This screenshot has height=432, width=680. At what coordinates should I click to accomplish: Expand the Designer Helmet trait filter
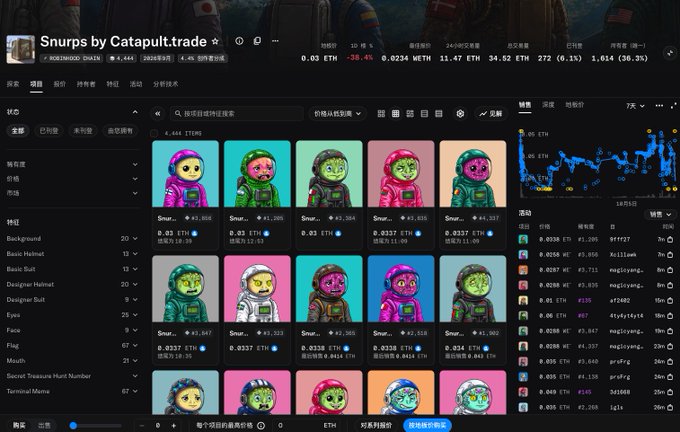(72, 285)
